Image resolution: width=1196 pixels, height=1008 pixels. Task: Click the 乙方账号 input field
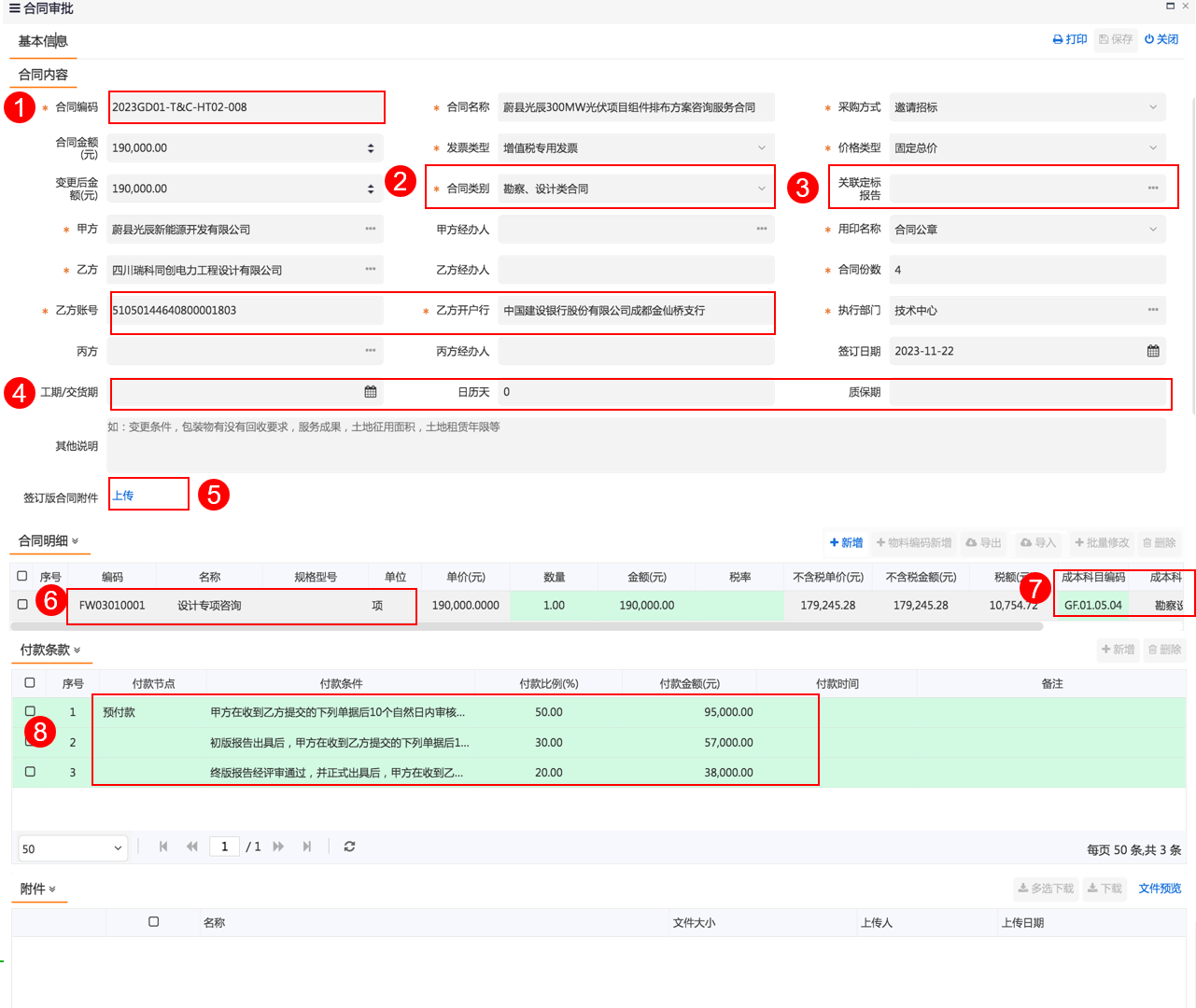point(246,310)
